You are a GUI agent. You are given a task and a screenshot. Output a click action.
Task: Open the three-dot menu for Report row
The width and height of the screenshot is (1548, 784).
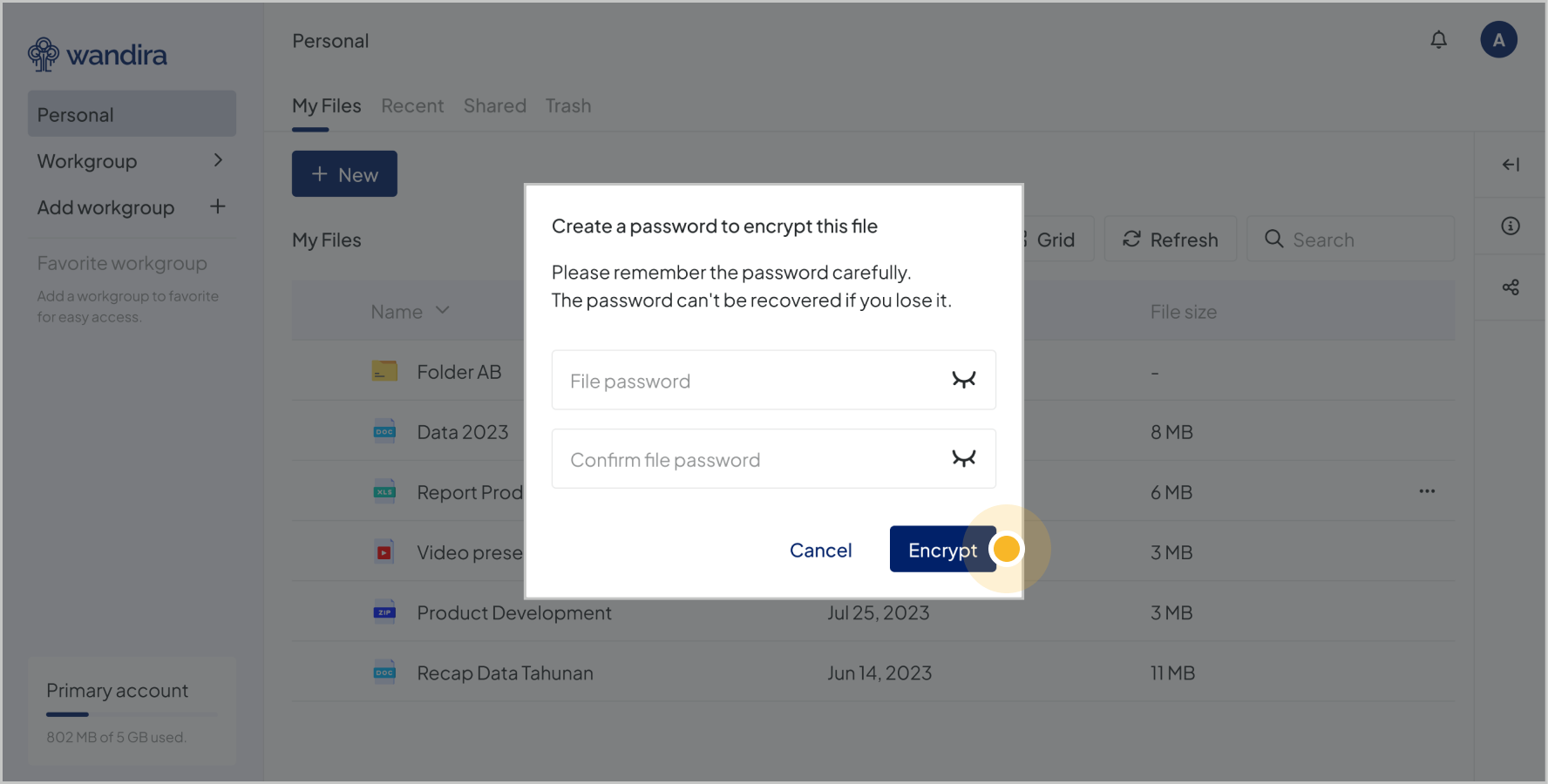1427,491
